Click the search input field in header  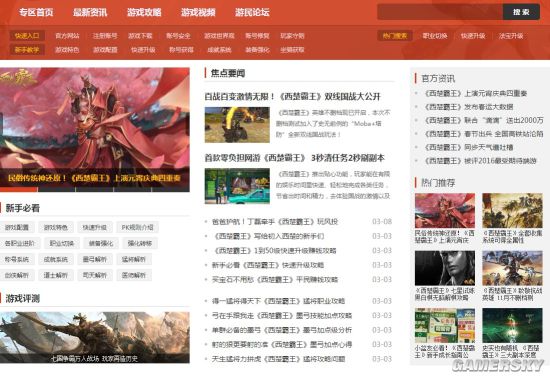pyautogui.click(x=440, y=12)
